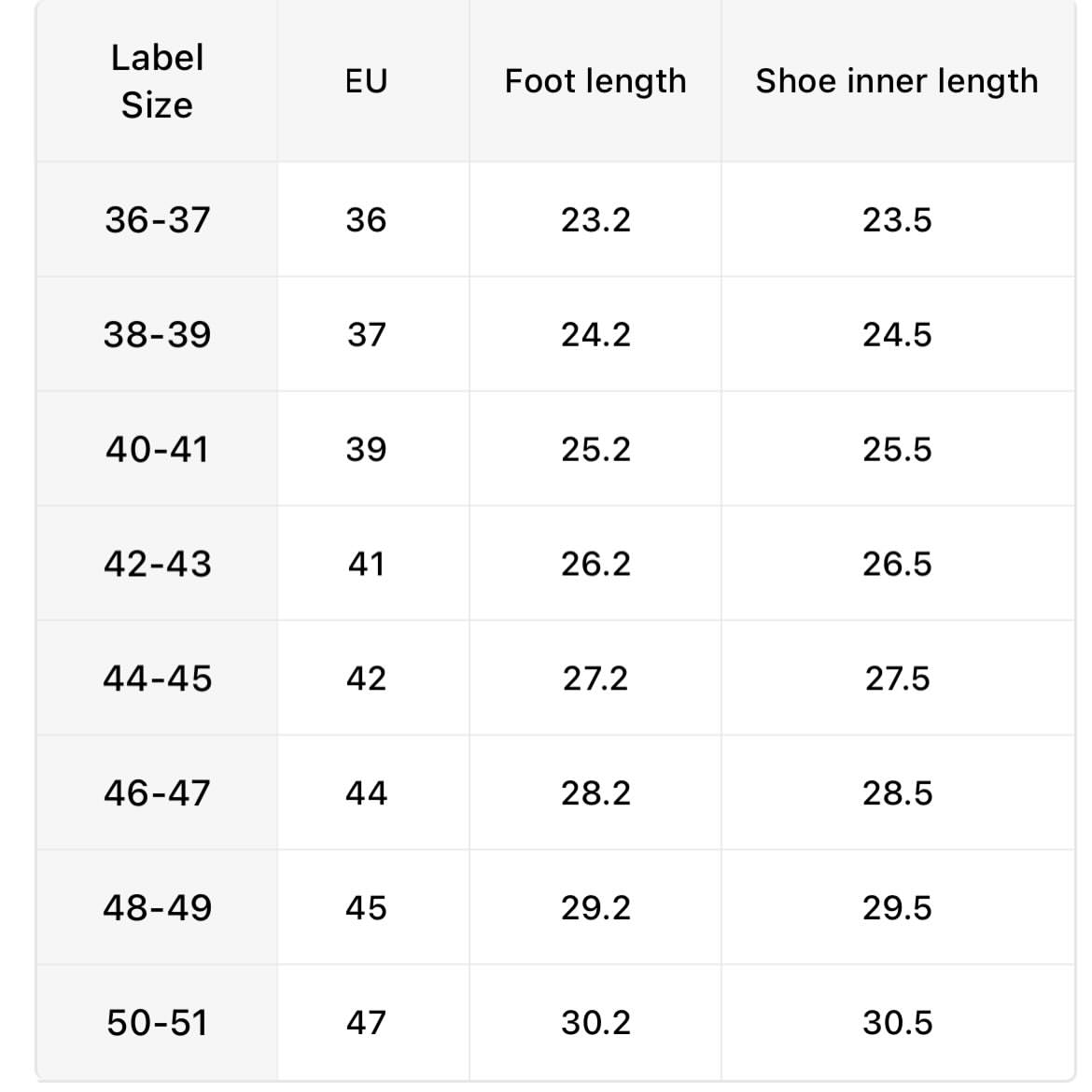
Task: Click the 48-49 label size cell
Action: coord(158,907)
